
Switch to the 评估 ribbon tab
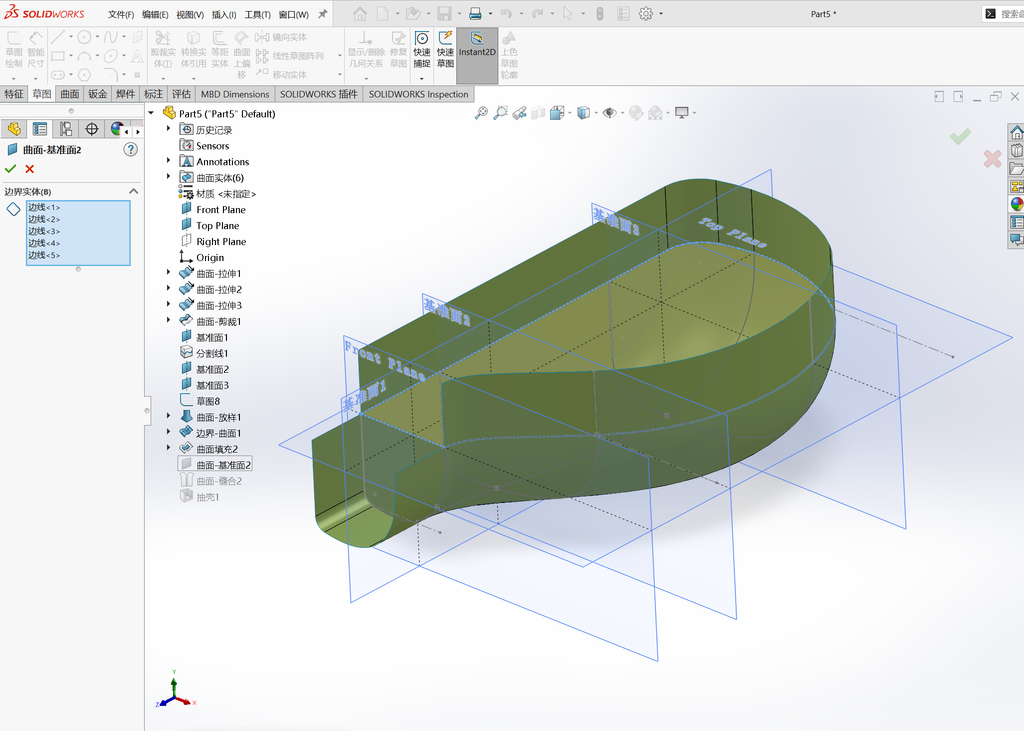click(181, 94)
